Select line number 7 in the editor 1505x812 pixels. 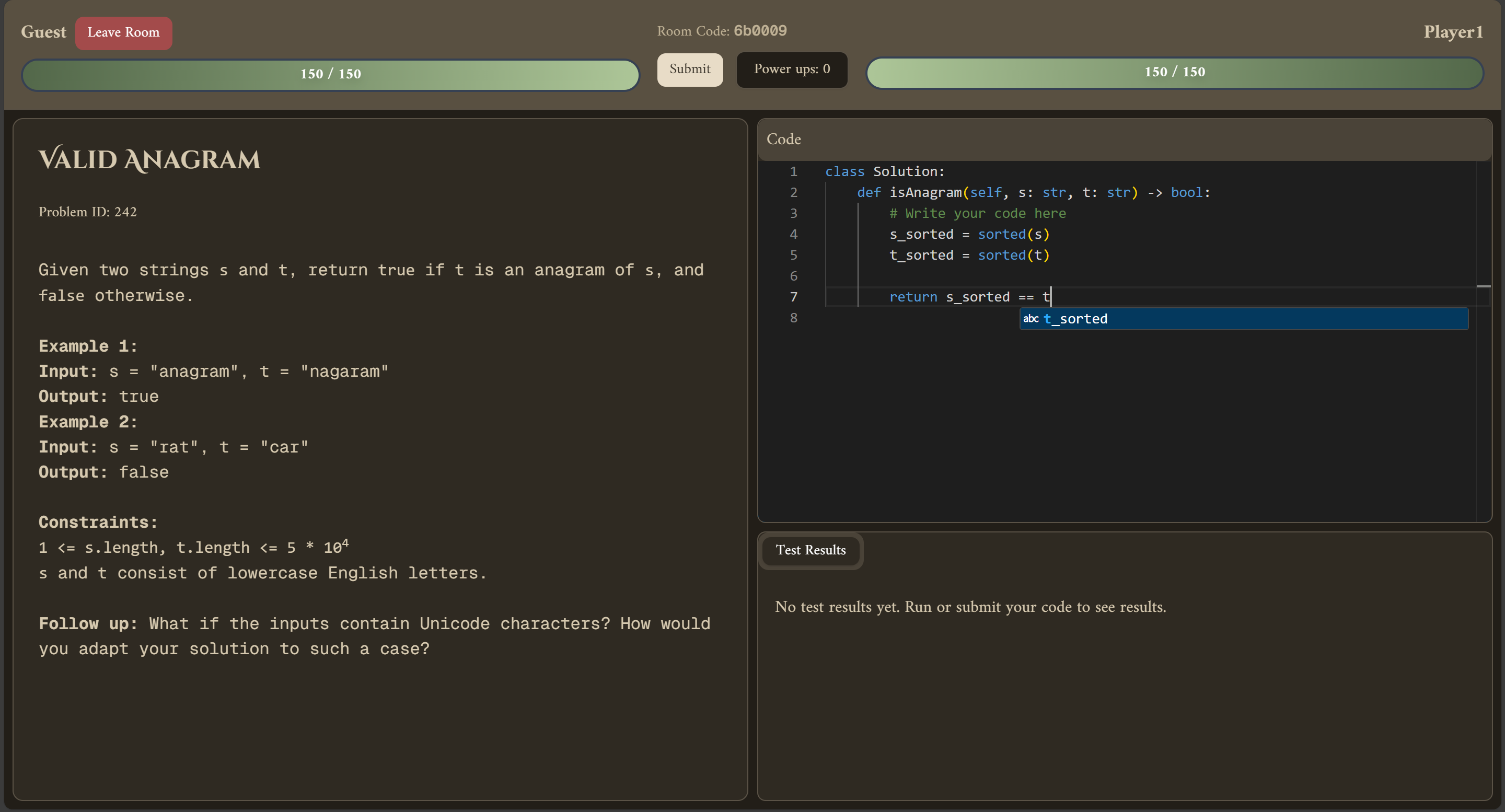pos(793,297)
